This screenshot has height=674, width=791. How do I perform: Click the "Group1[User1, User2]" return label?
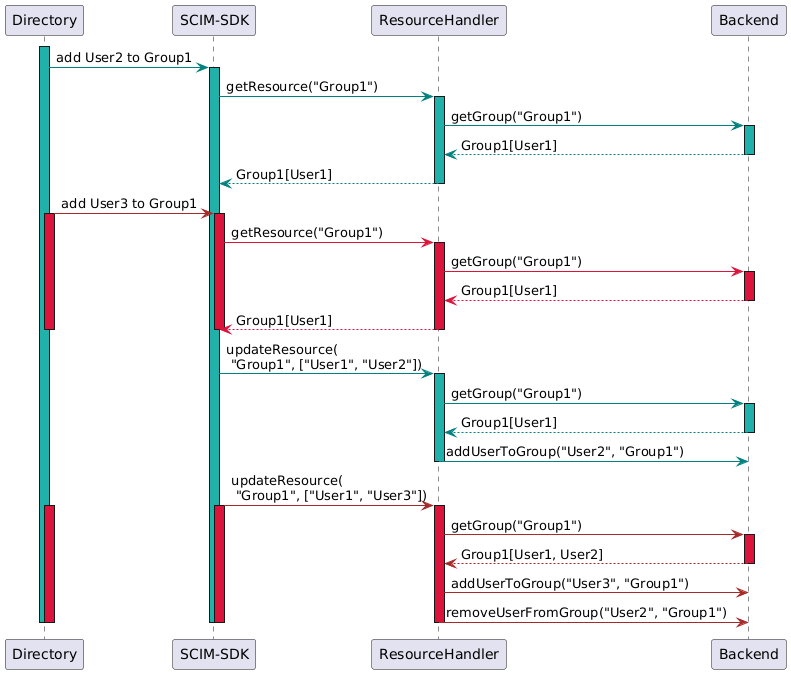tap(531, 554)
